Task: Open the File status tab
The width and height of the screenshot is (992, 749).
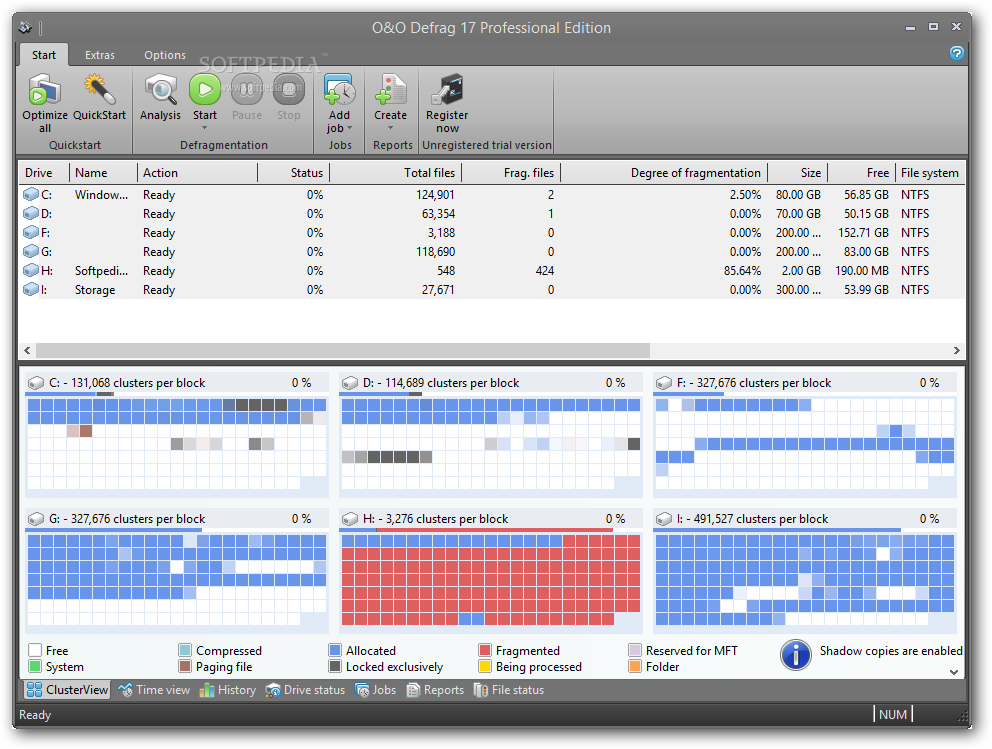Action: click(x=509, y=690)
